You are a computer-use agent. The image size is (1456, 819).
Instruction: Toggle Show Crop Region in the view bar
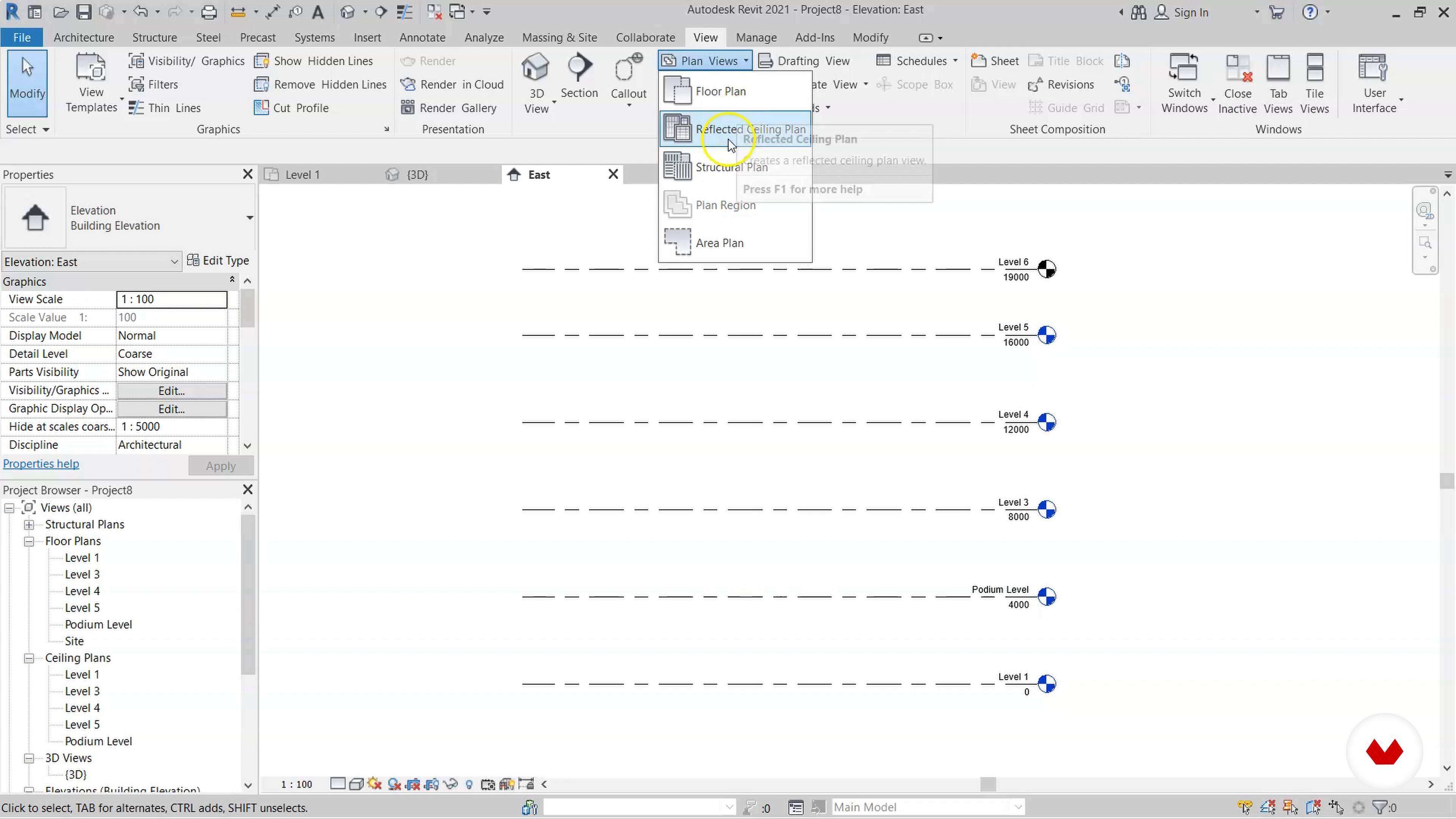coord(432,784)
